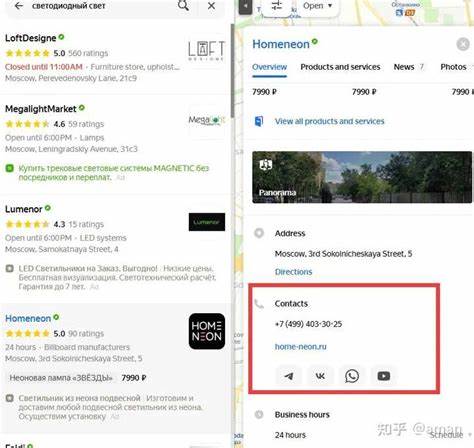Open Homeneon's WhatsApp contact icon
474x448 pixels.
click(352, 376)
